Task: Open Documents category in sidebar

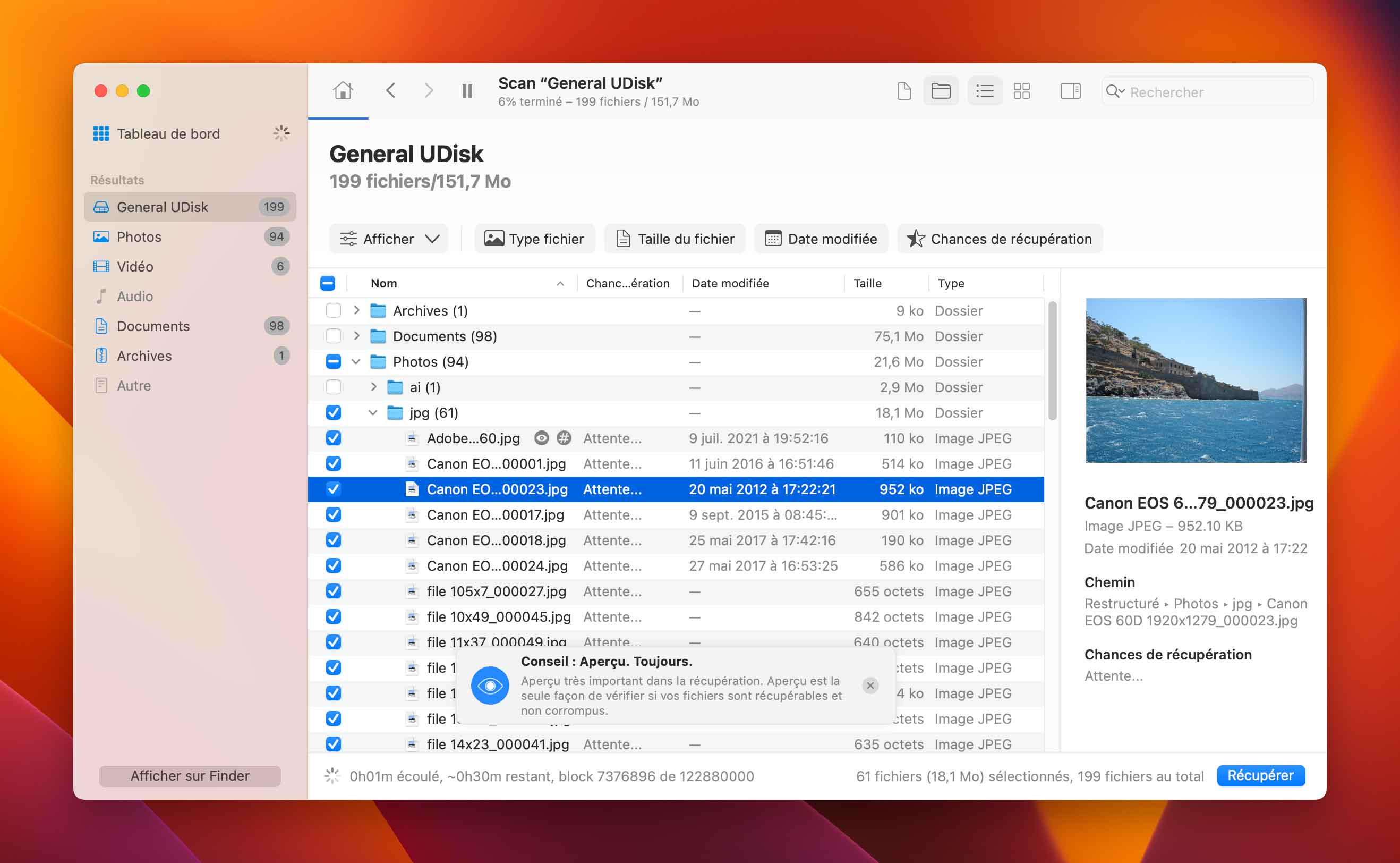Action: 190,325
